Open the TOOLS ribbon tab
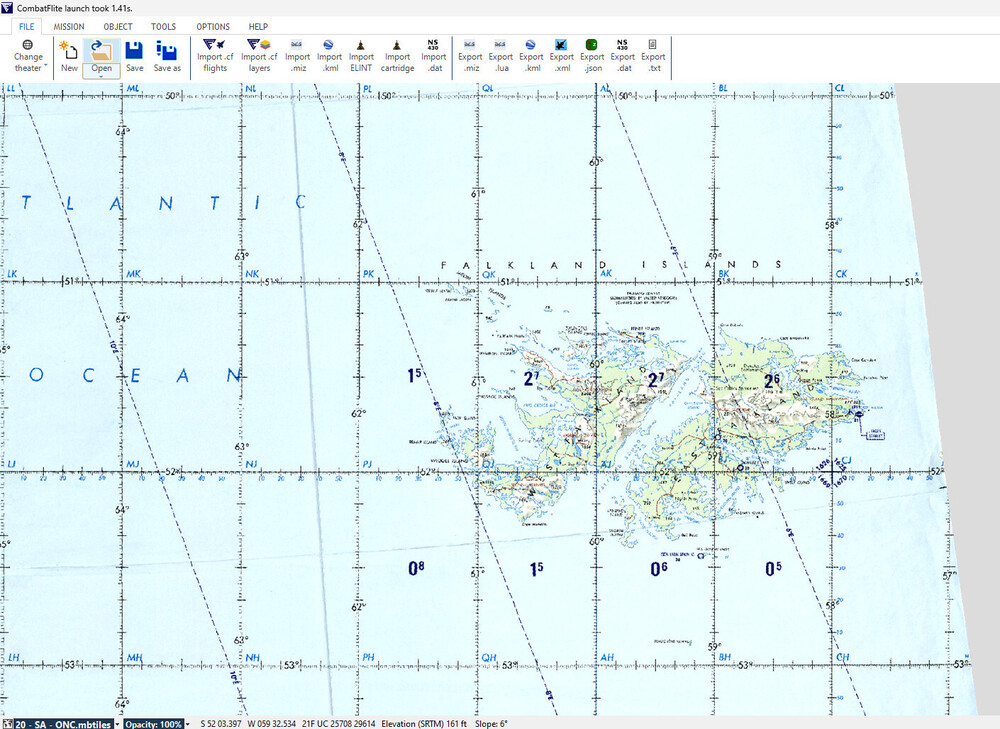Viewport: 1000px width, 729px height. point(163,27)
